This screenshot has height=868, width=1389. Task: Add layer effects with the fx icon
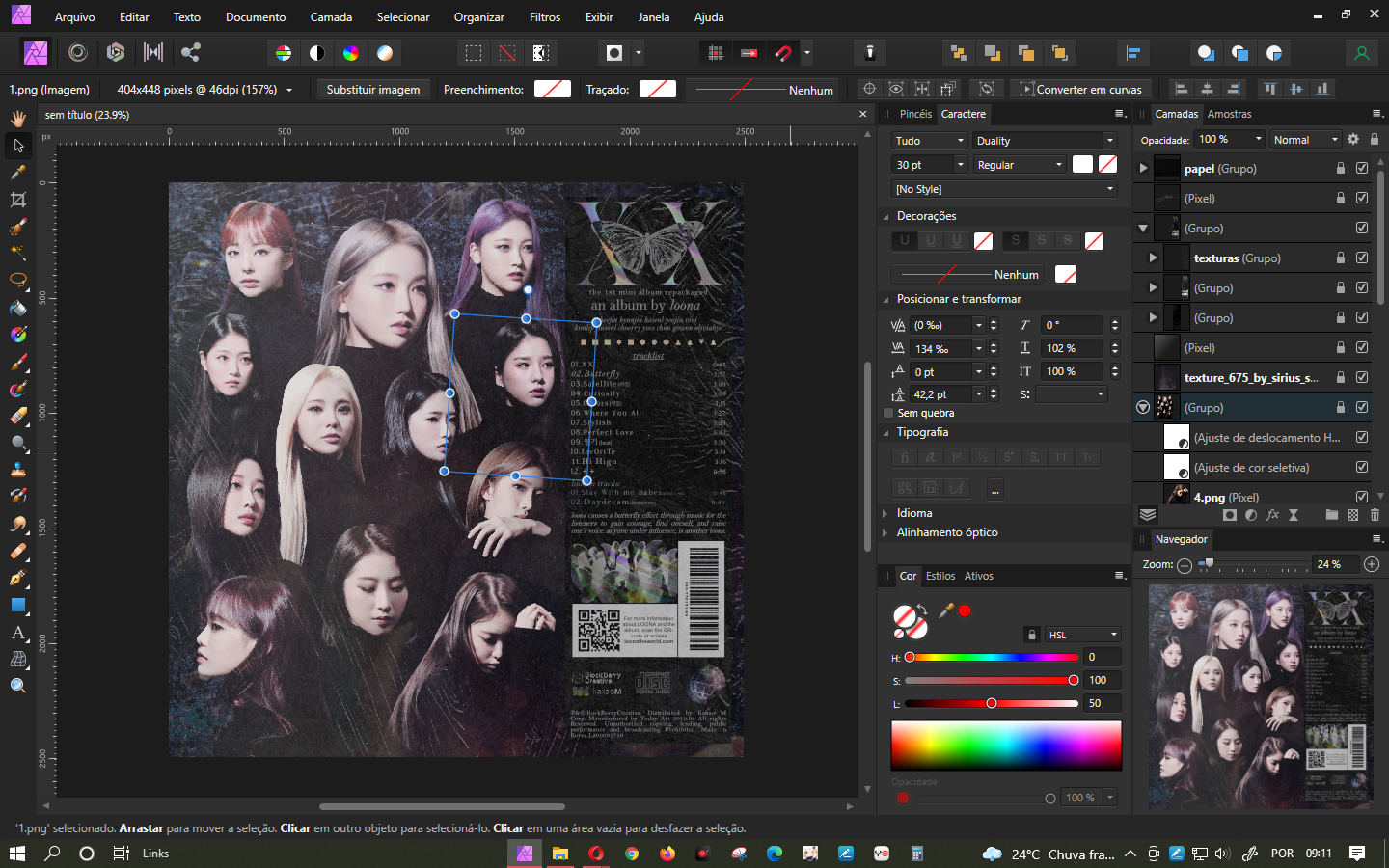(x=1272, y=515)
